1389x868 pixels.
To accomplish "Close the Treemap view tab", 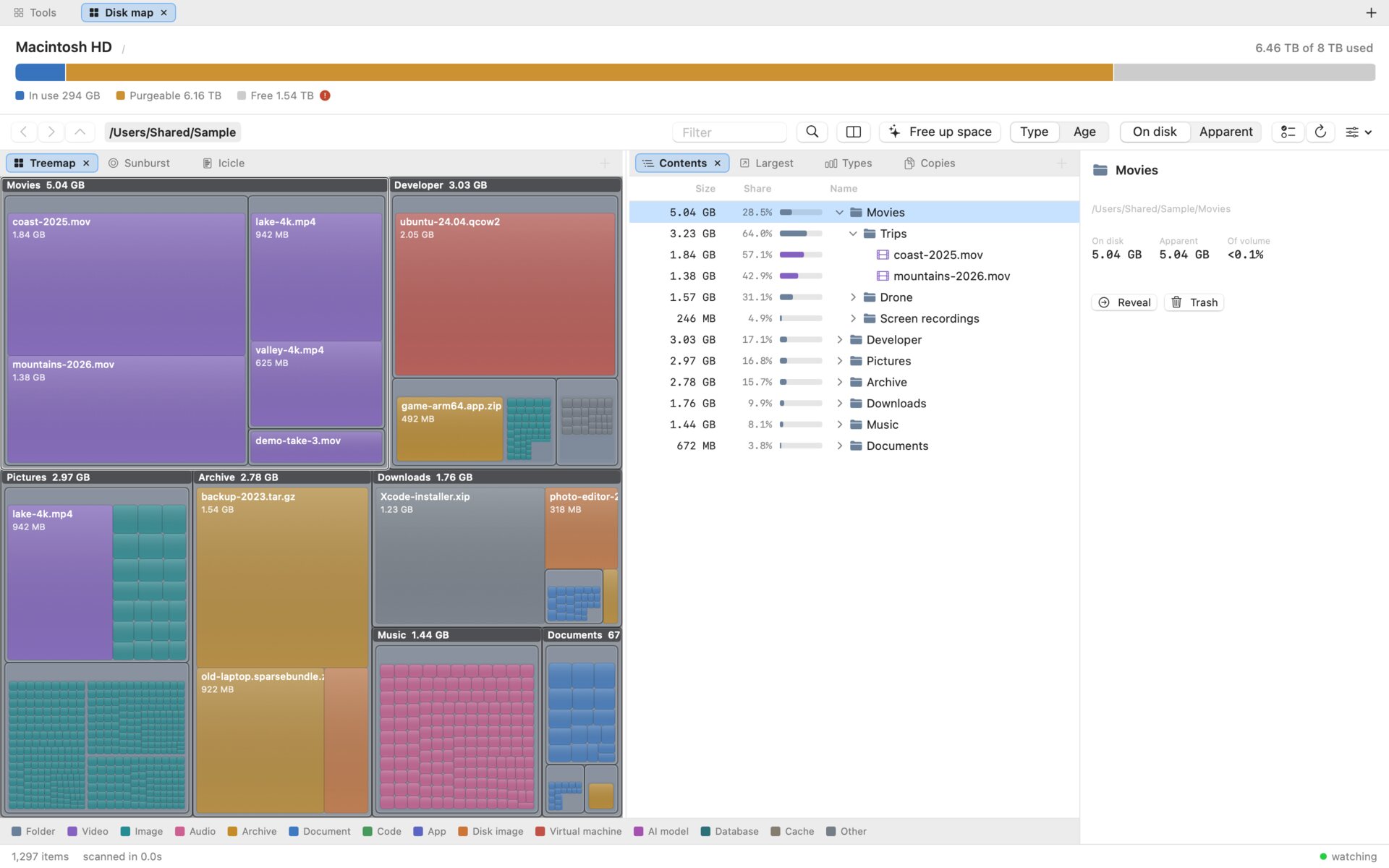I will tap(86, 163).
